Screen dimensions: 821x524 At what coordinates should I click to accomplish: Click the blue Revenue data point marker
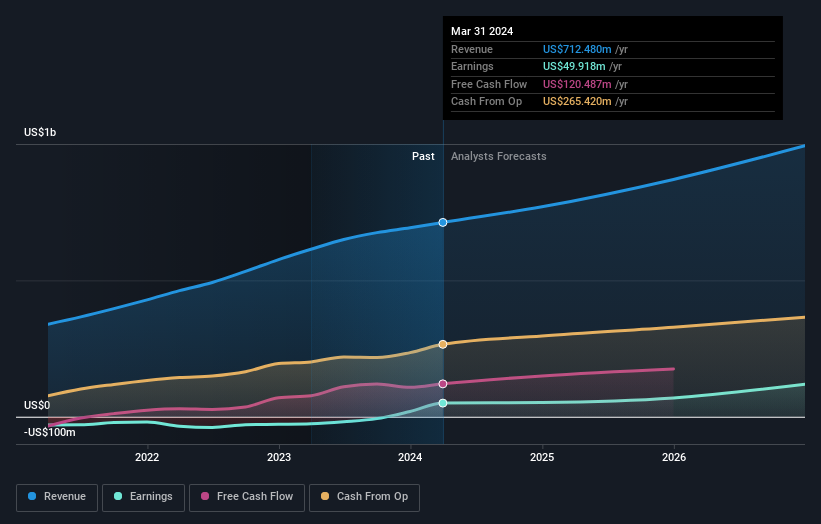[x=443, y=222]
